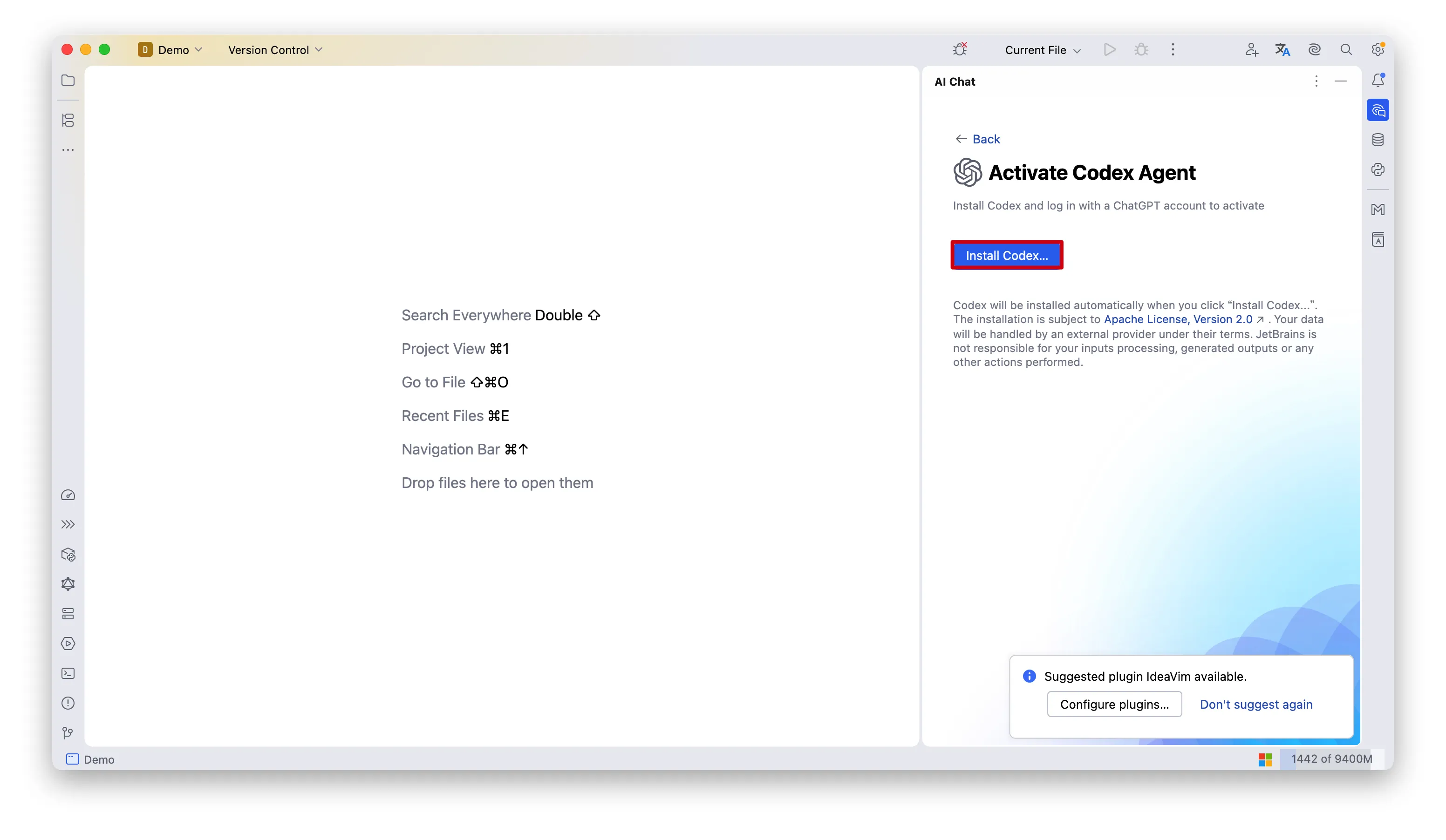Open the Project tool window folder icon
The height and width of the screenshot is (840, 1446).
point(68,80)
